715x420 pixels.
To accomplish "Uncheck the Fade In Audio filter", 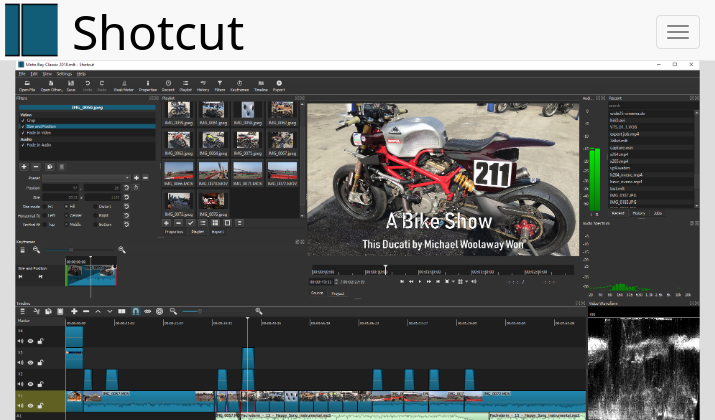I will [23, 145].
